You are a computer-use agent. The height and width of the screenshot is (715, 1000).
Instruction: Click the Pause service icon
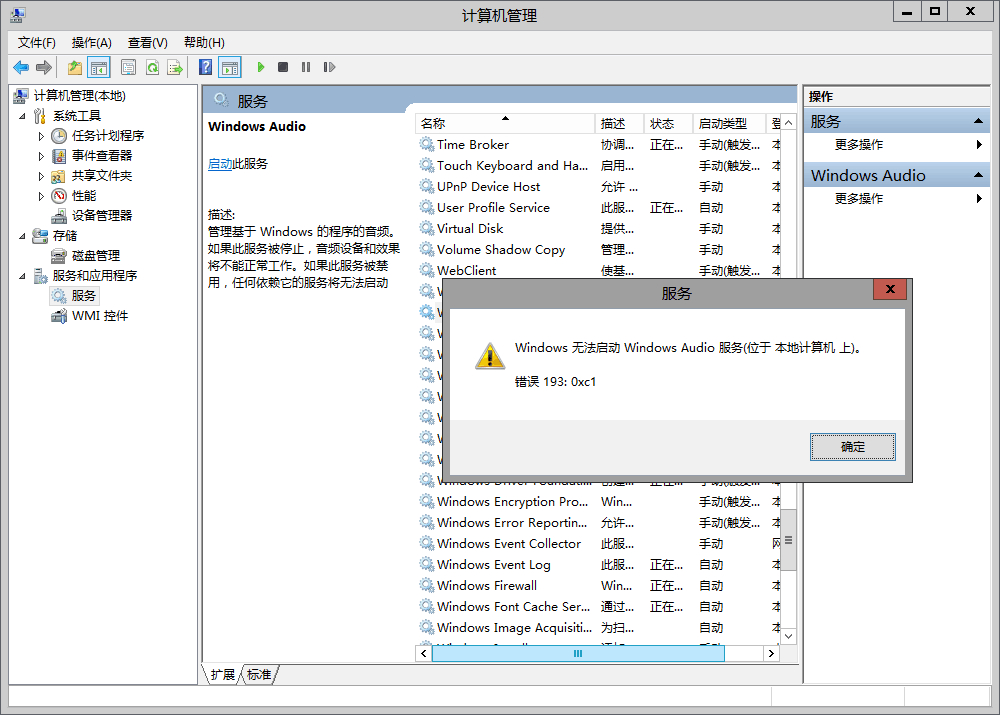(x=306, y=67)
